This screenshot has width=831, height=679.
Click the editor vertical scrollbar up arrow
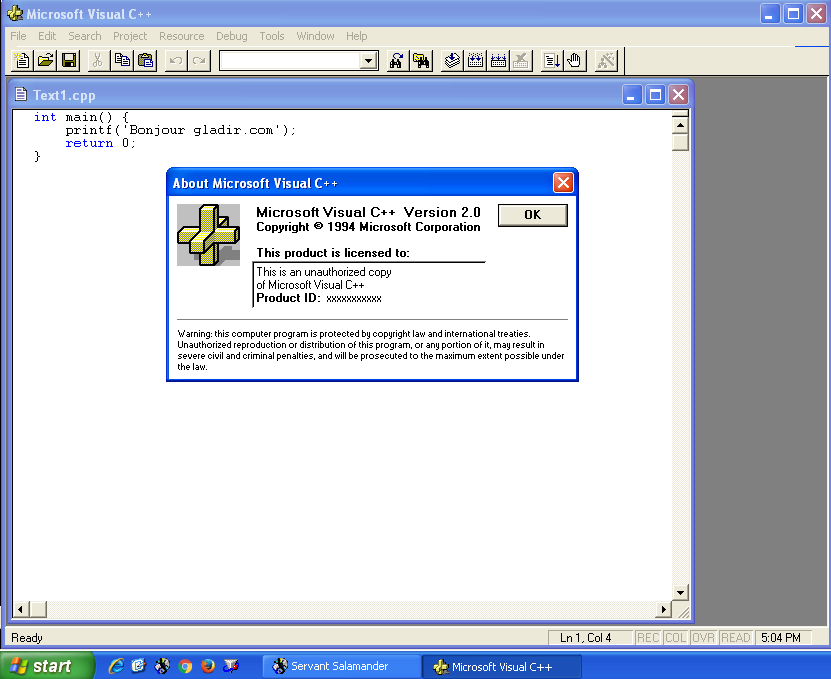(680, 125)
